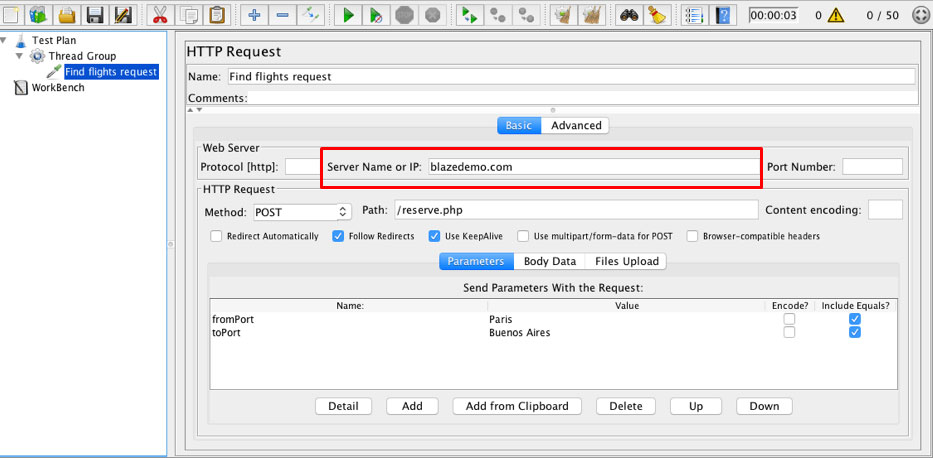Select the Parameters tab

476,261
